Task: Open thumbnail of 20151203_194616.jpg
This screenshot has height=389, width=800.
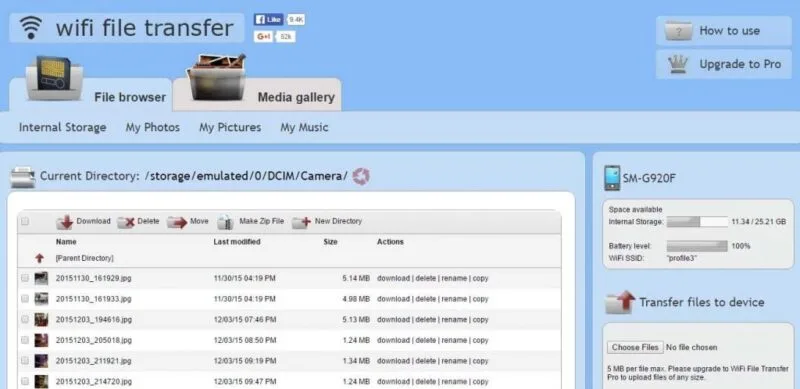Action: coord(41,320)
